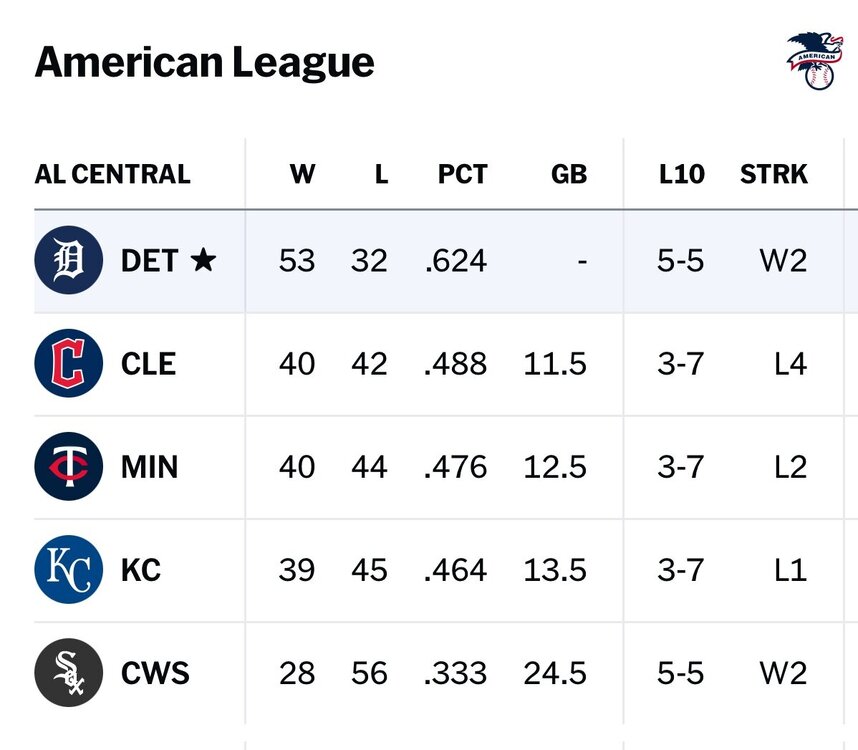Open the Cleveland Guardians logo
The width and height of the screenshot is (858, 750).
point(68,363)
